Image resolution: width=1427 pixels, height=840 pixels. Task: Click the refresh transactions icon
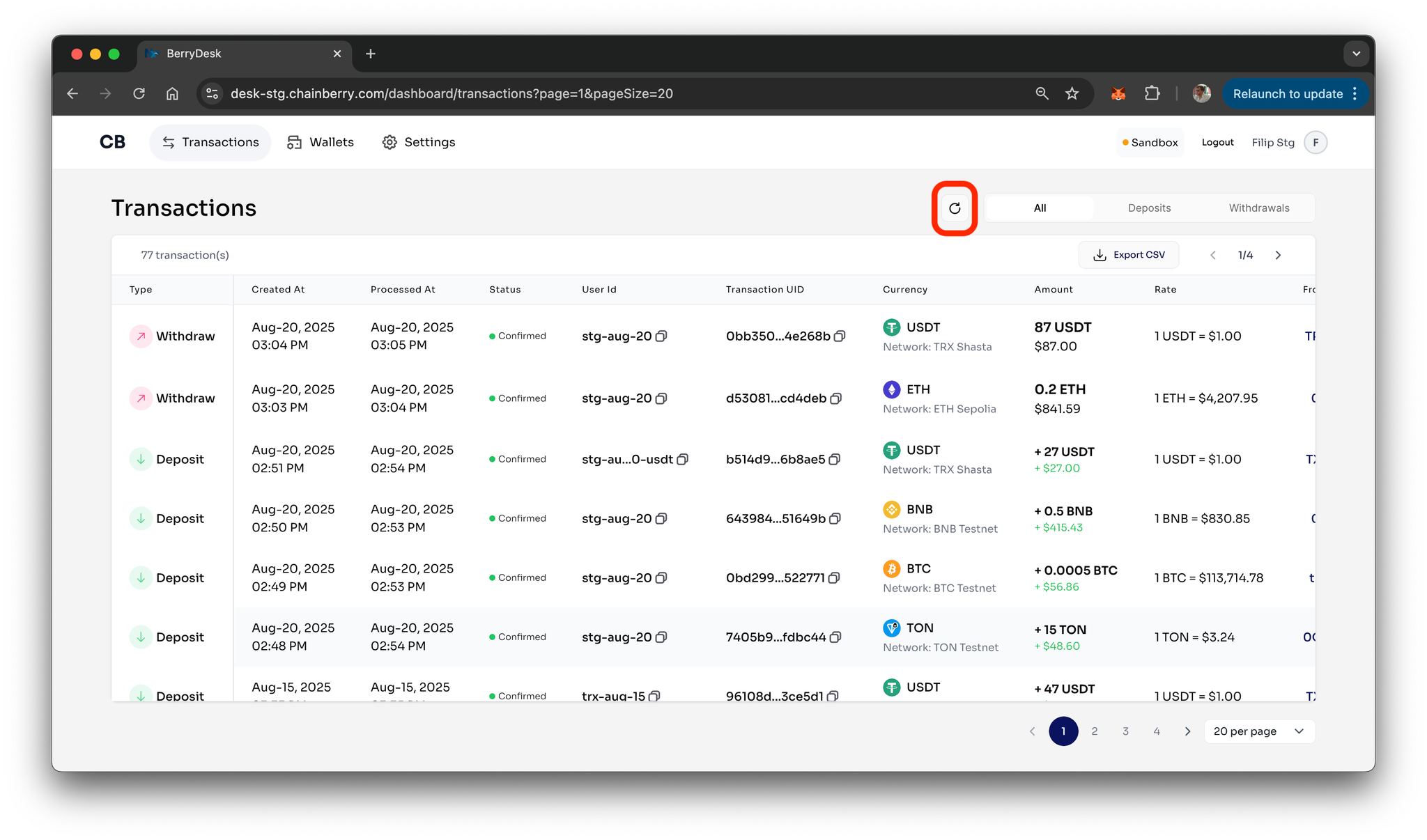(955, 208)
